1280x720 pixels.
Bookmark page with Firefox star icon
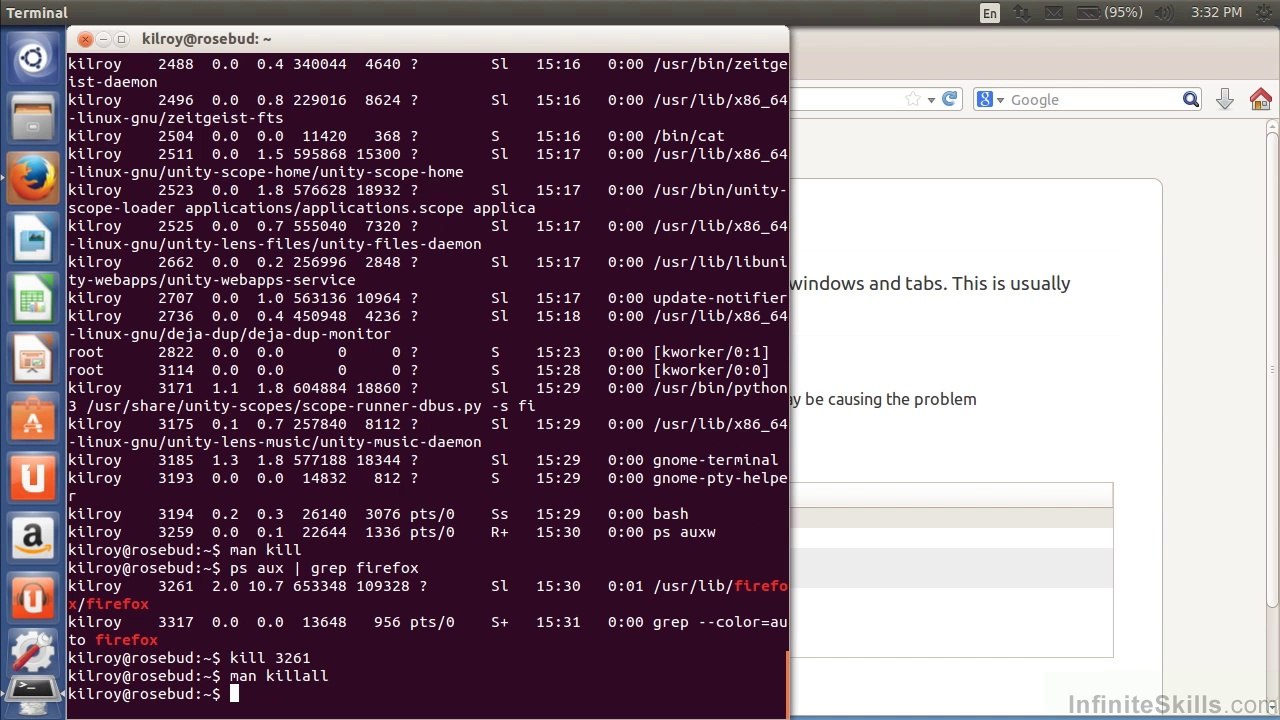click(912, 99)
